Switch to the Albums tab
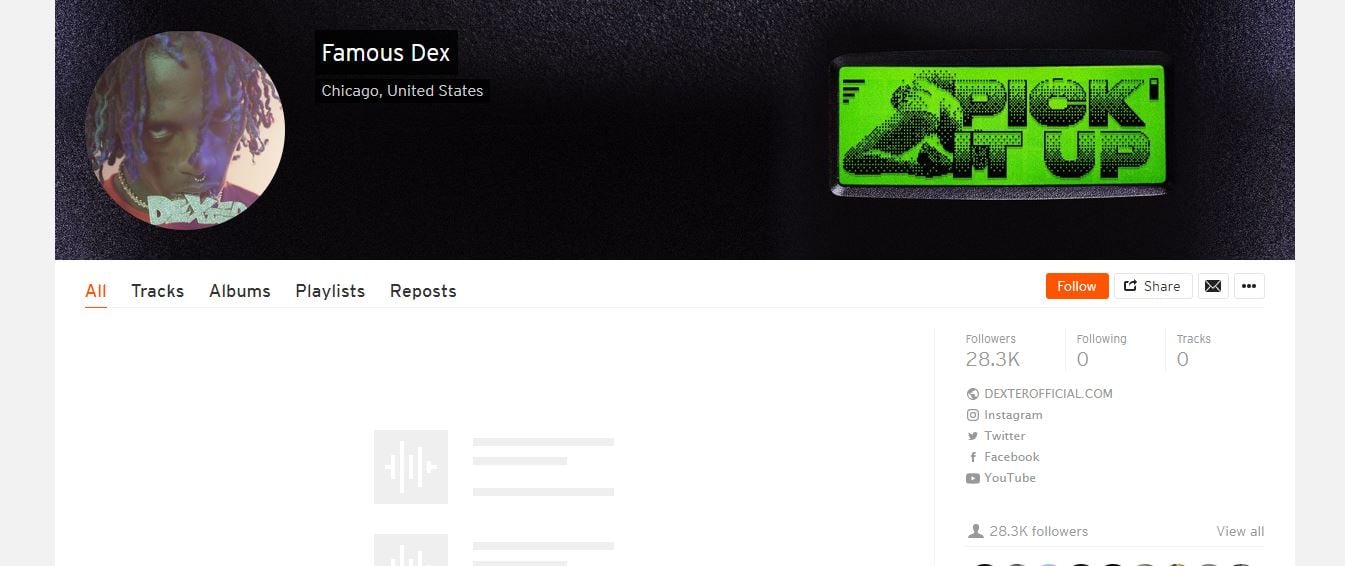 (x=240, y=291)
